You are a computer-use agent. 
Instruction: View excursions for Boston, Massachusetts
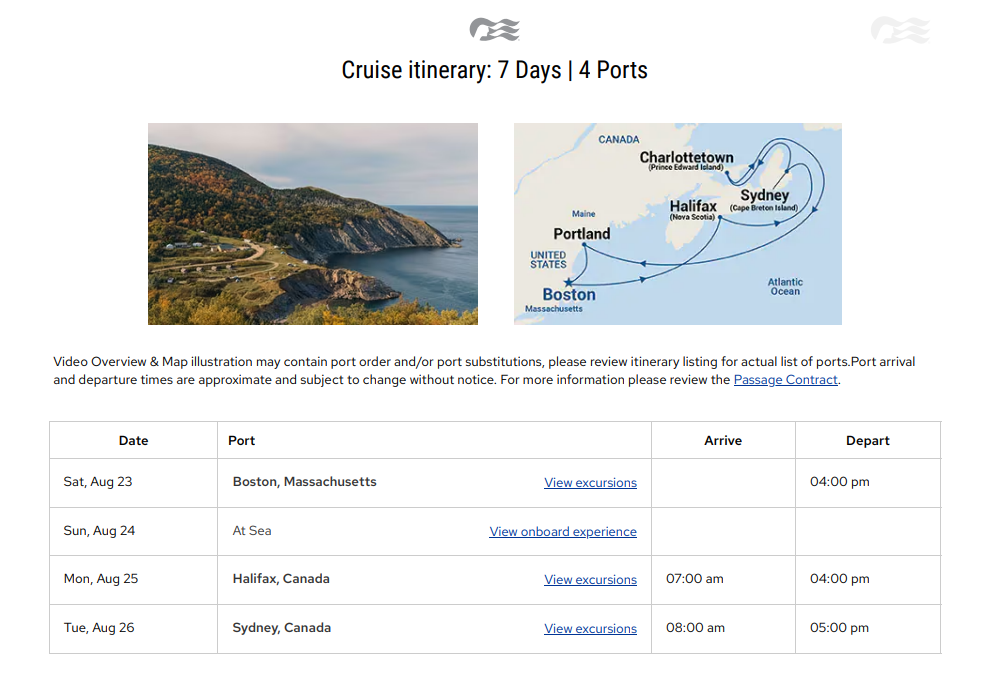pos(590,483)
